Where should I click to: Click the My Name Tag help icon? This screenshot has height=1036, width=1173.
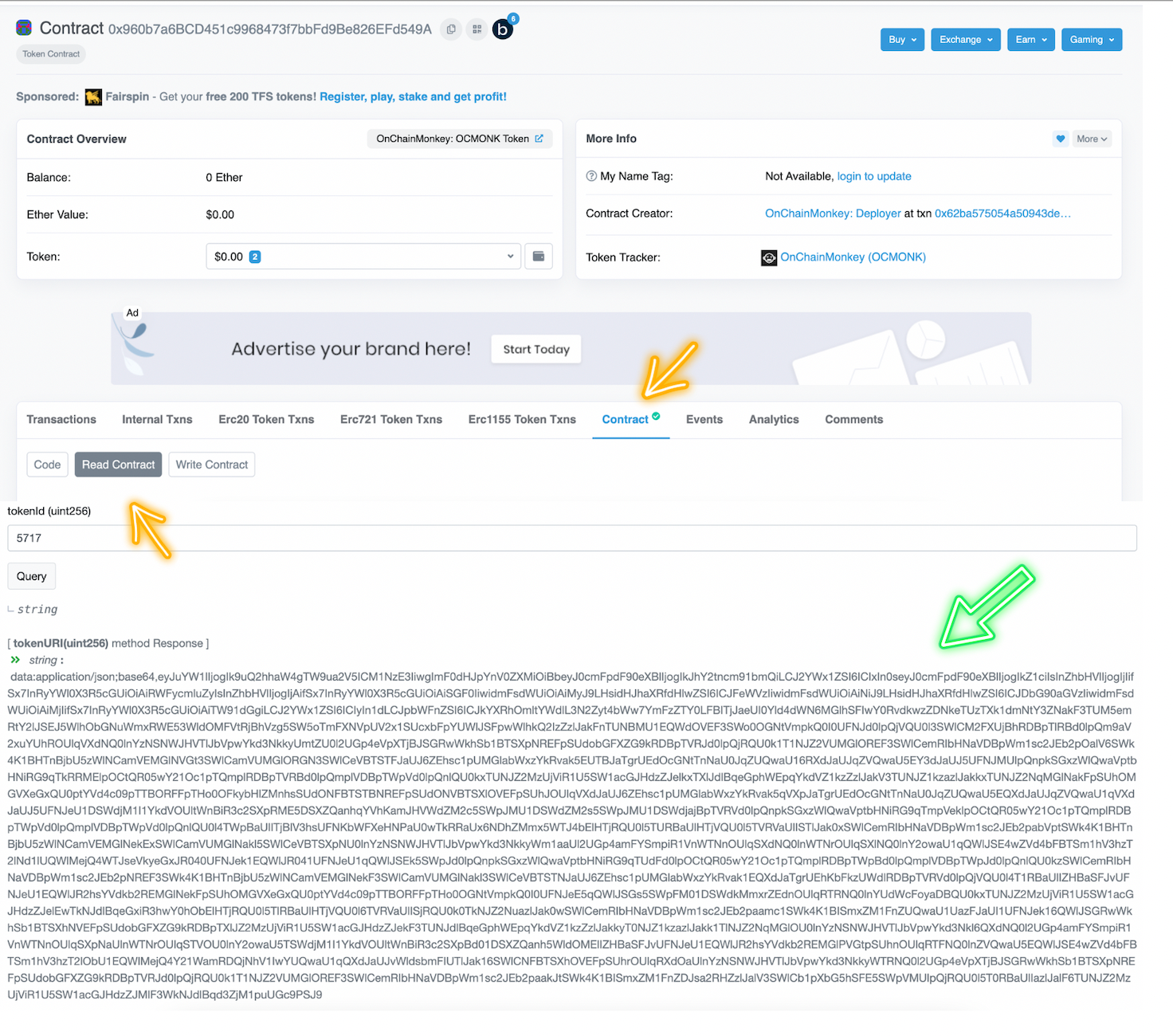click(591, 176)
